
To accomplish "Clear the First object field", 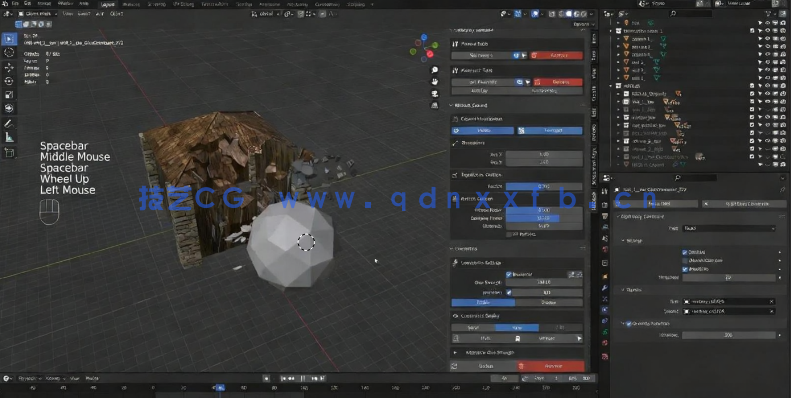I will coord(771,302).
